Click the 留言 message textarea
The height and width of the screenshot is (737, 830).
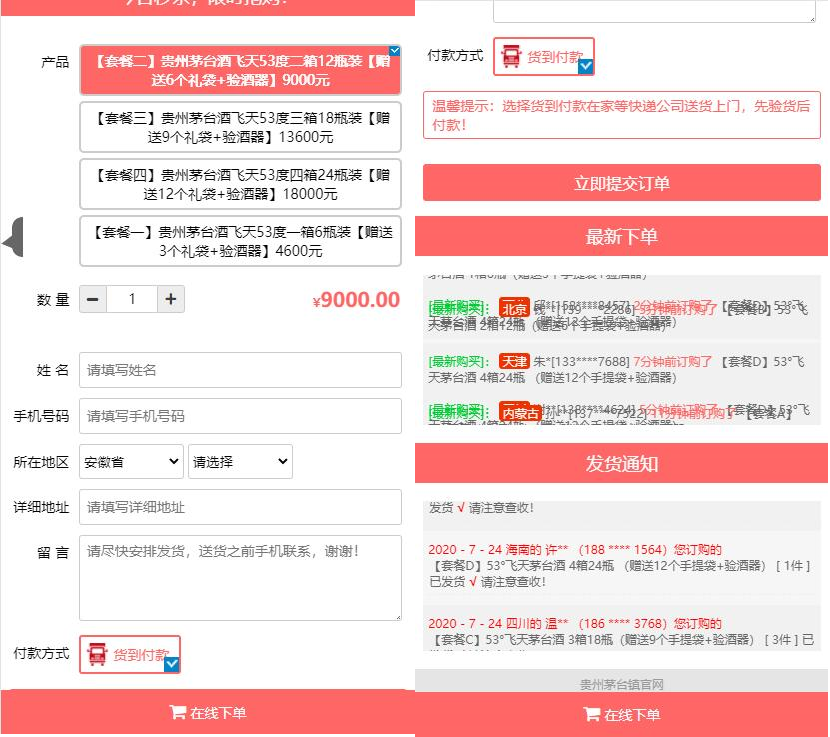tap(240, 578)
